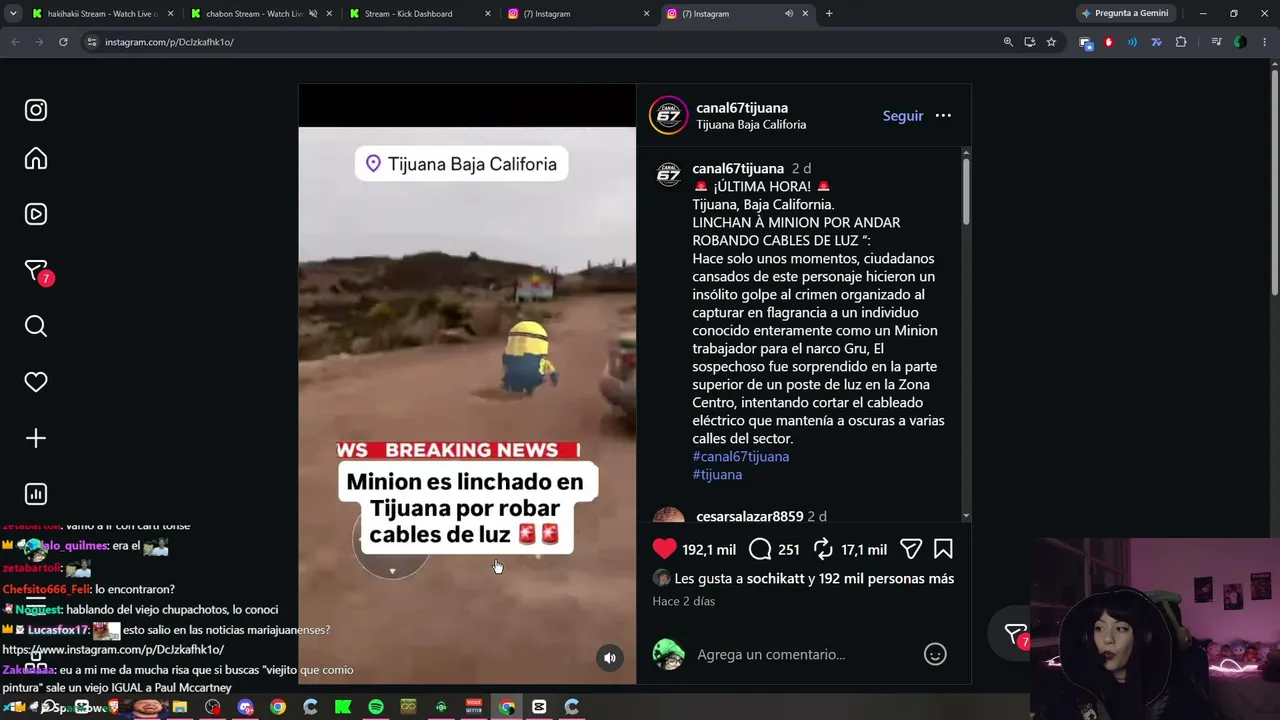Screen dimensions: 1280x720
Task: Open the post's three-dot options menu
Action: tap(943, 116)
